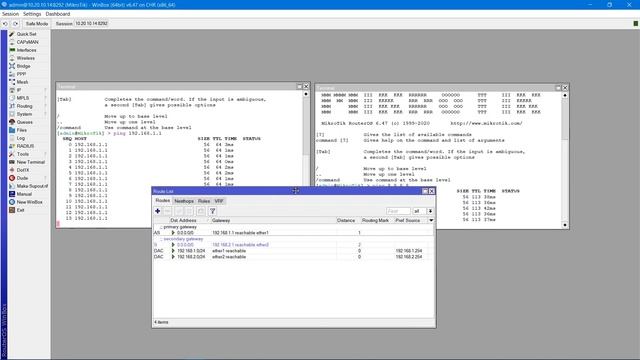The image size is (640, 360).
Task: Open the Wireless sidebar entry
Action: tap(25, 58)
